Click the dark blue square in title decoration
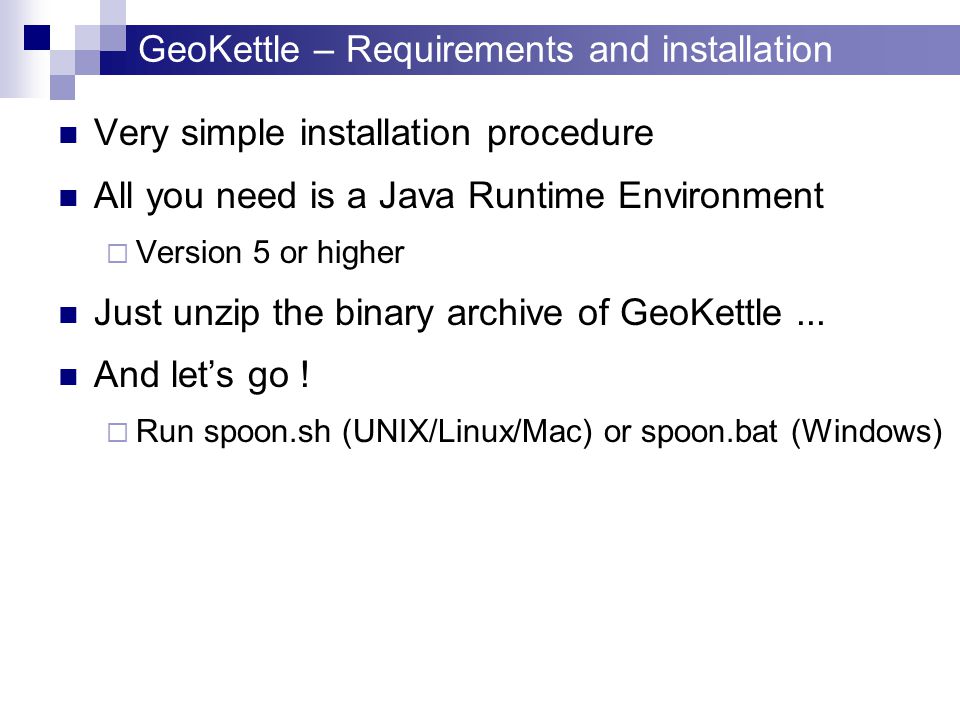 click(x=37, y=37)
